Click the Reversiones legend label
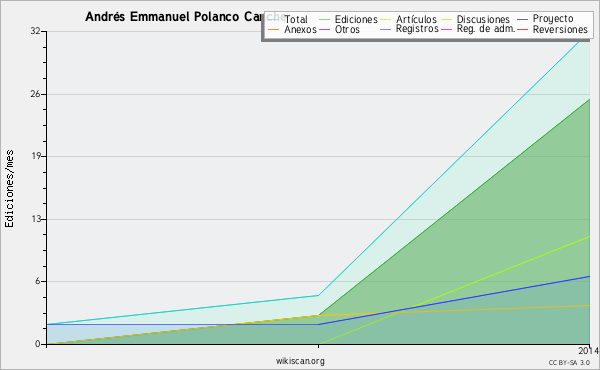600x370 pixels. [560, 29]
